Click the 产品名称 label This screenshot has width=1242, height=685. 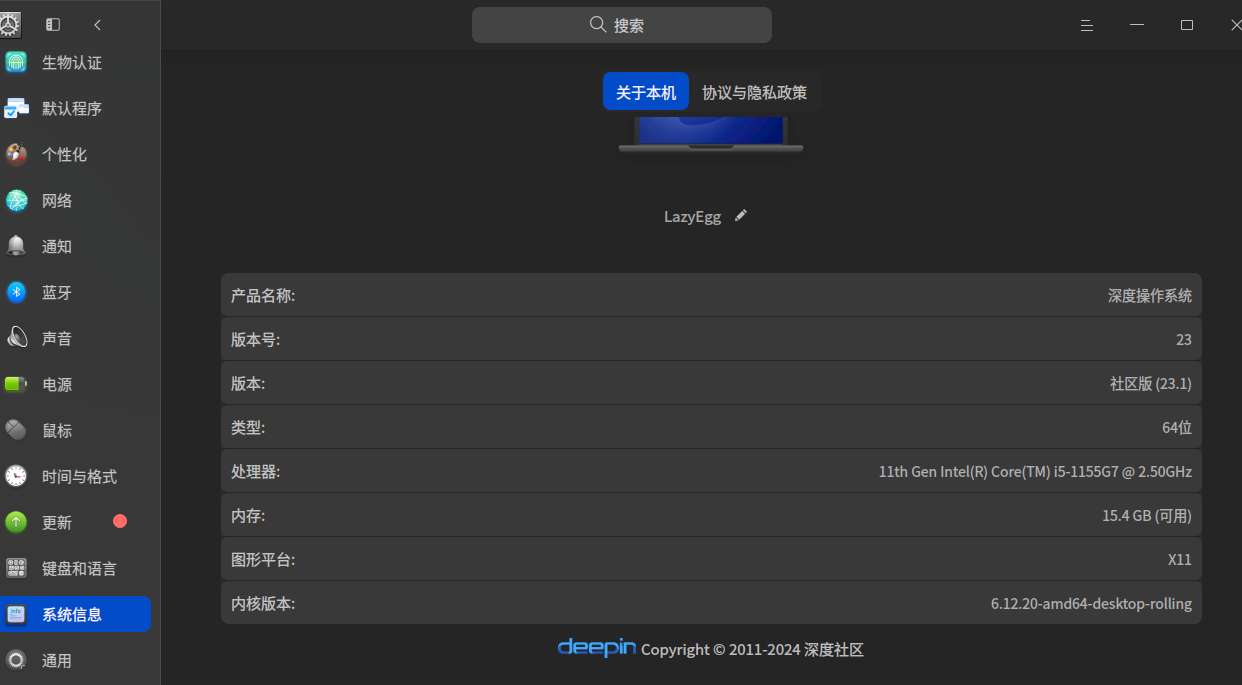[x=263, y=296]
